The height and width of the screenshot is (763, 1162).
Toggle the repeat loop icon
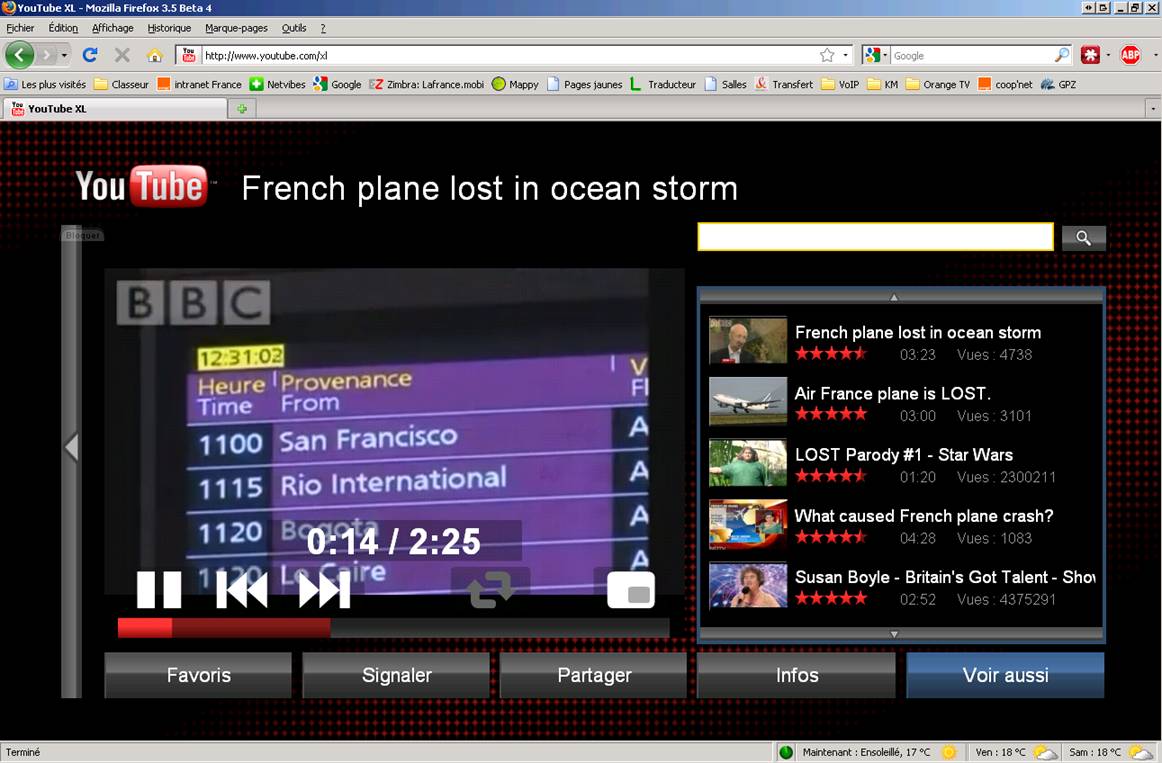(x=491, y=589)
